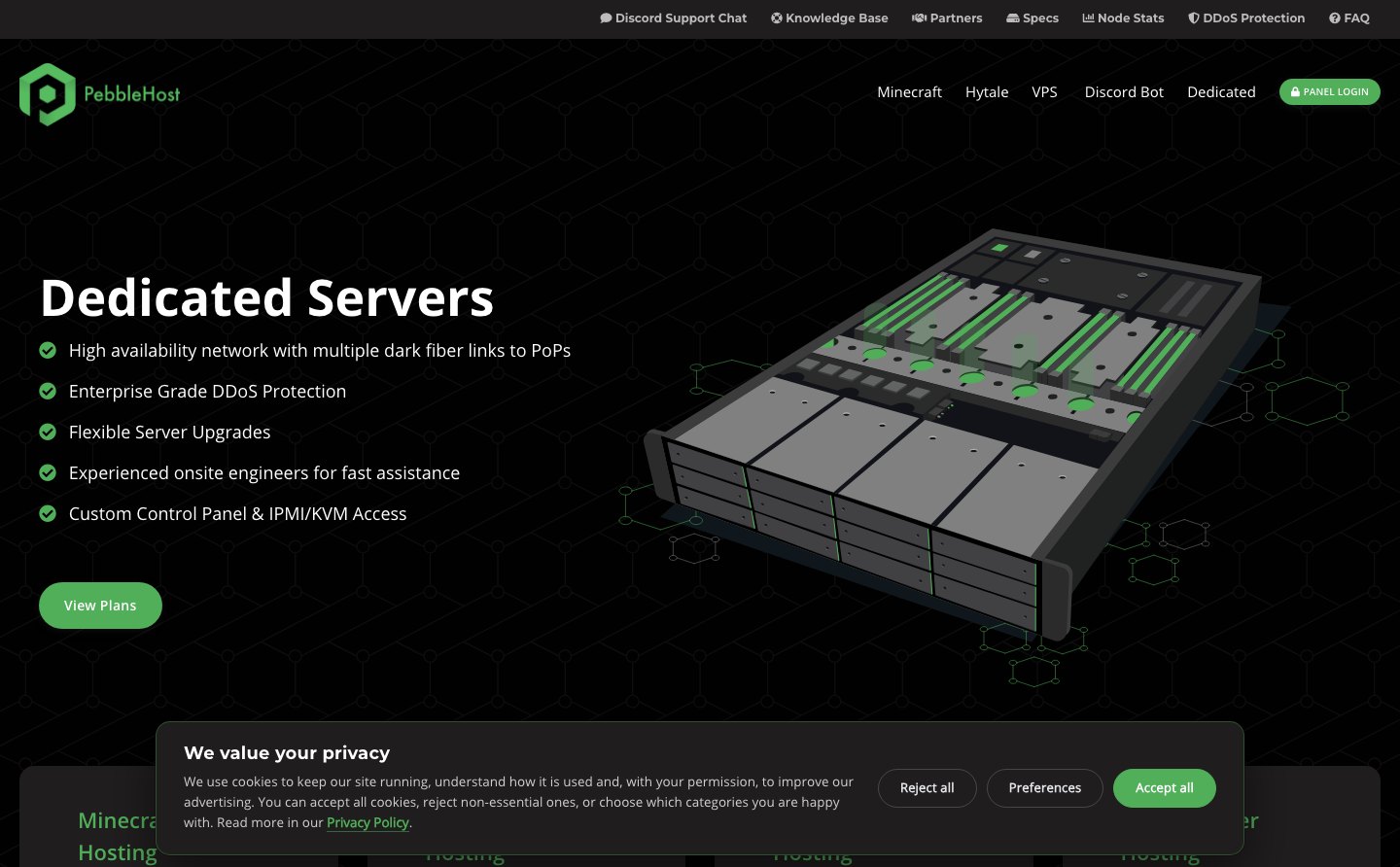Click the "We value your privacy" title
Viewport: 1400px width, 867px height.
287,753
